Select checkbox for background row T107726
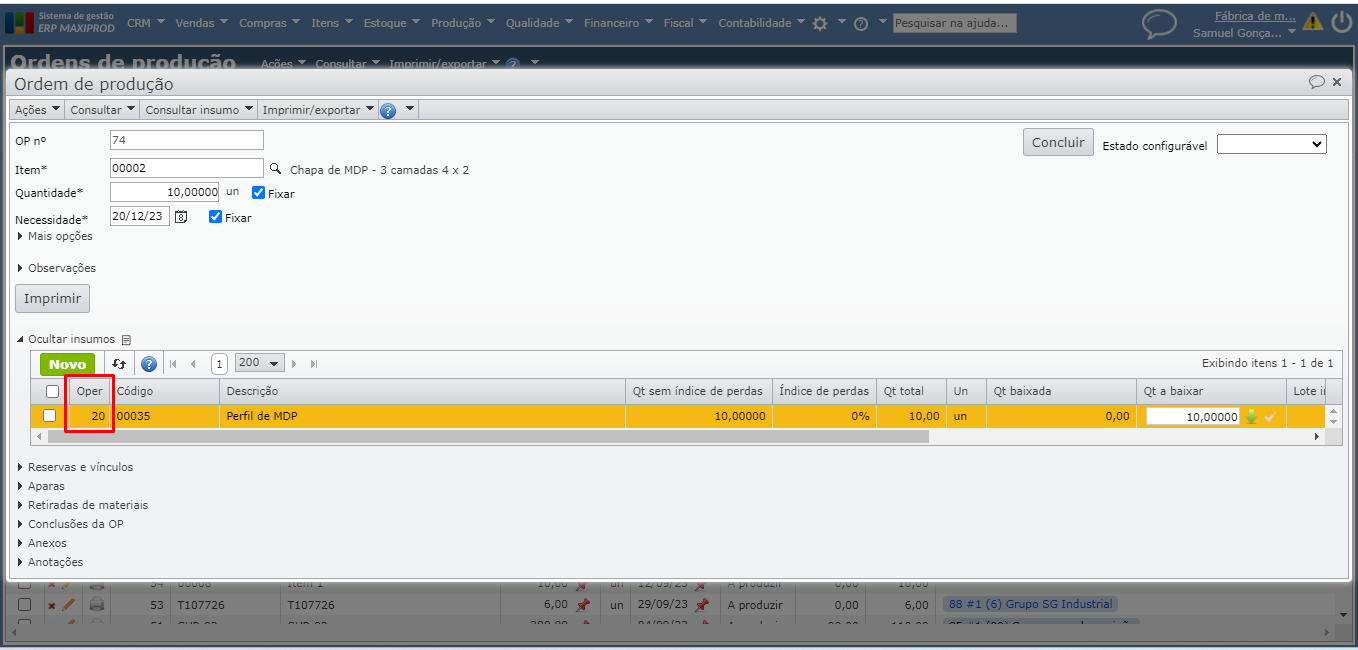Image resolution: width=1358 pixels, height=650 pixels. (x=25, y=605)
